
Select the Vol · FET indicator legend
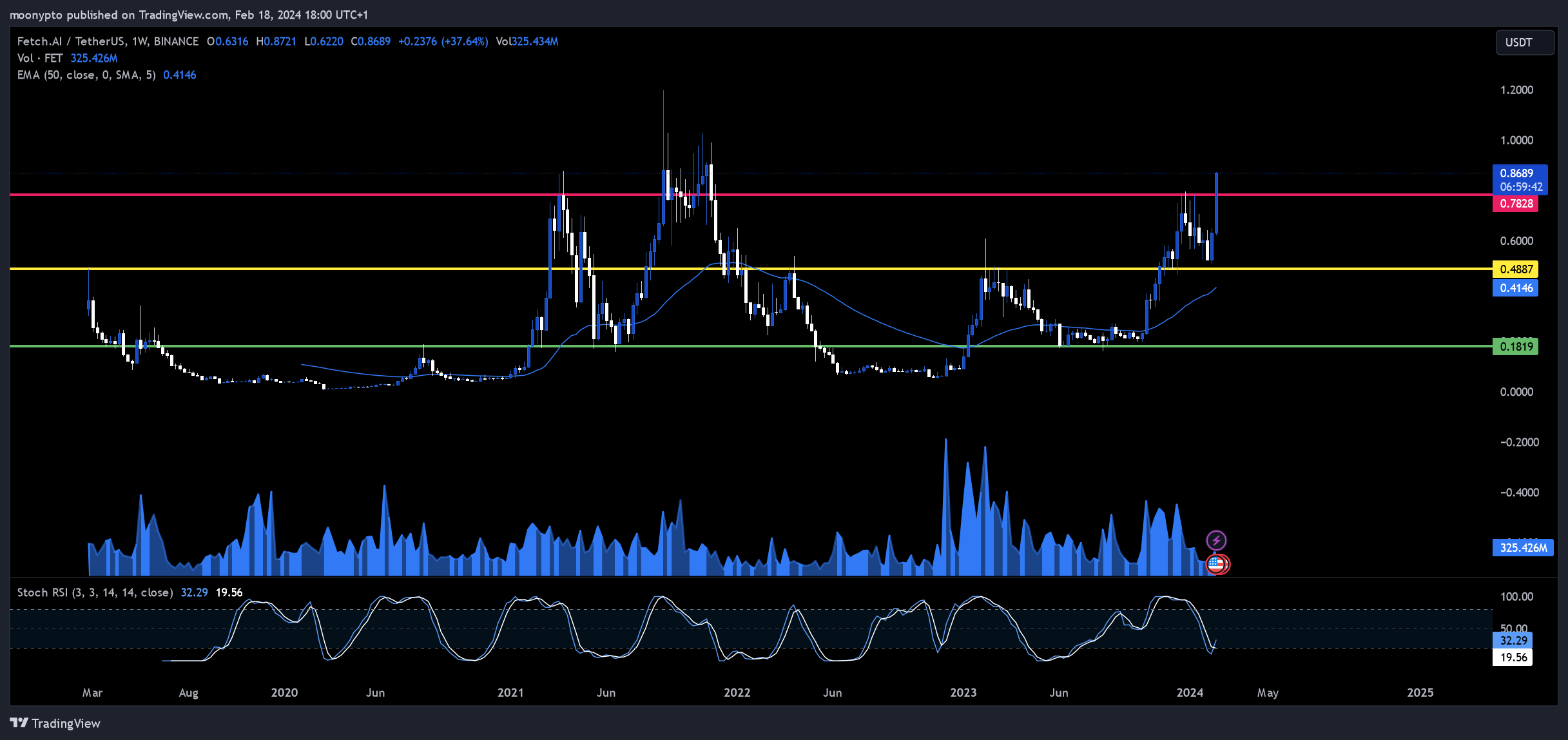coord(40,58)
